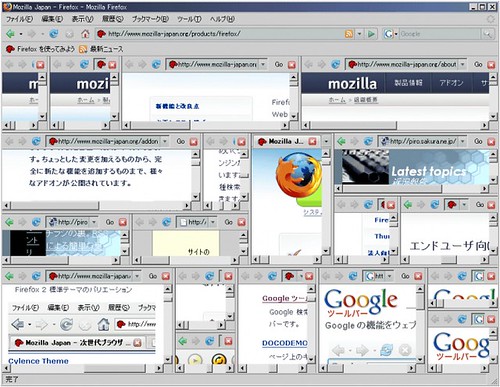
Task: Close the mozilla-japan.org/addon pane
Action: coord(194,142)
